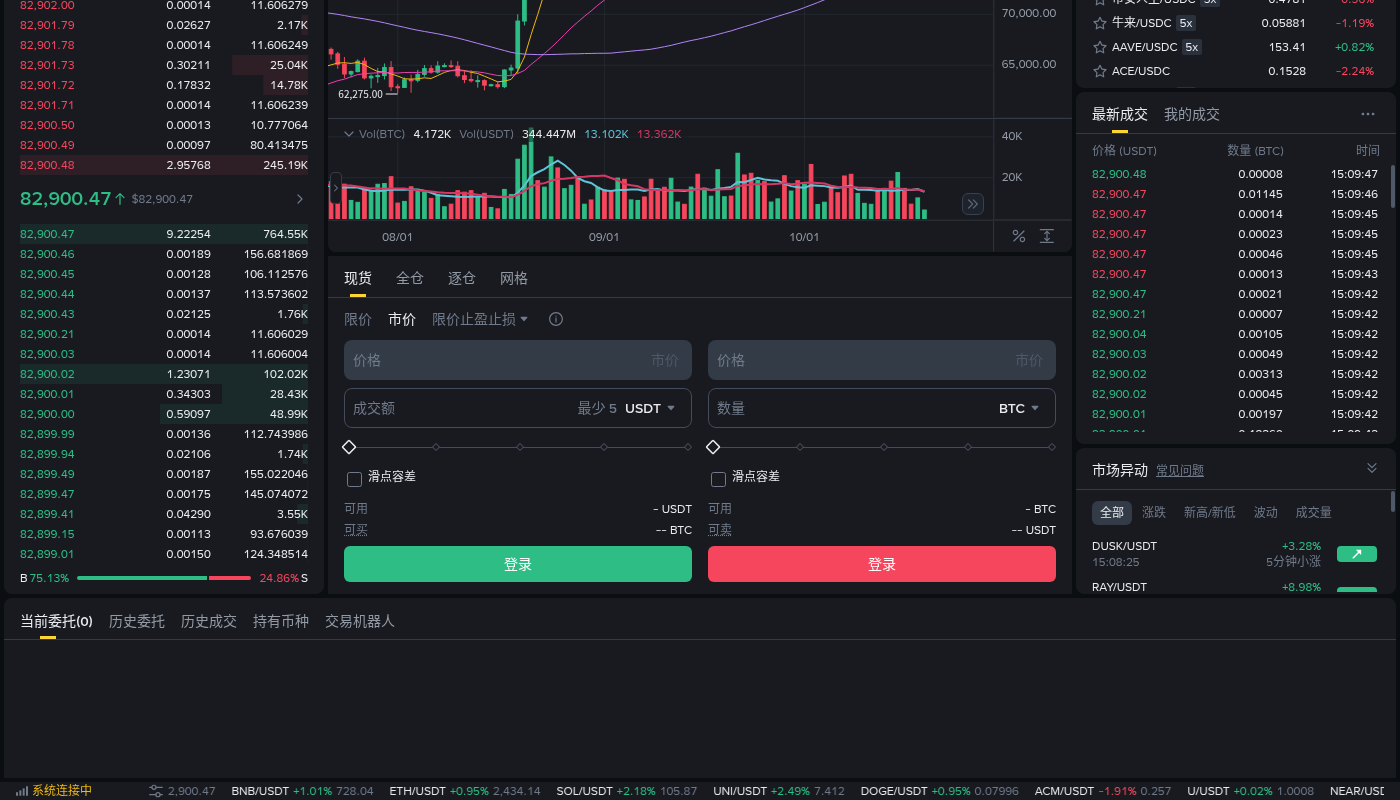Filter market movers by 全部
Viewport: 1400px width, 800px height.
coord(1112,512)
